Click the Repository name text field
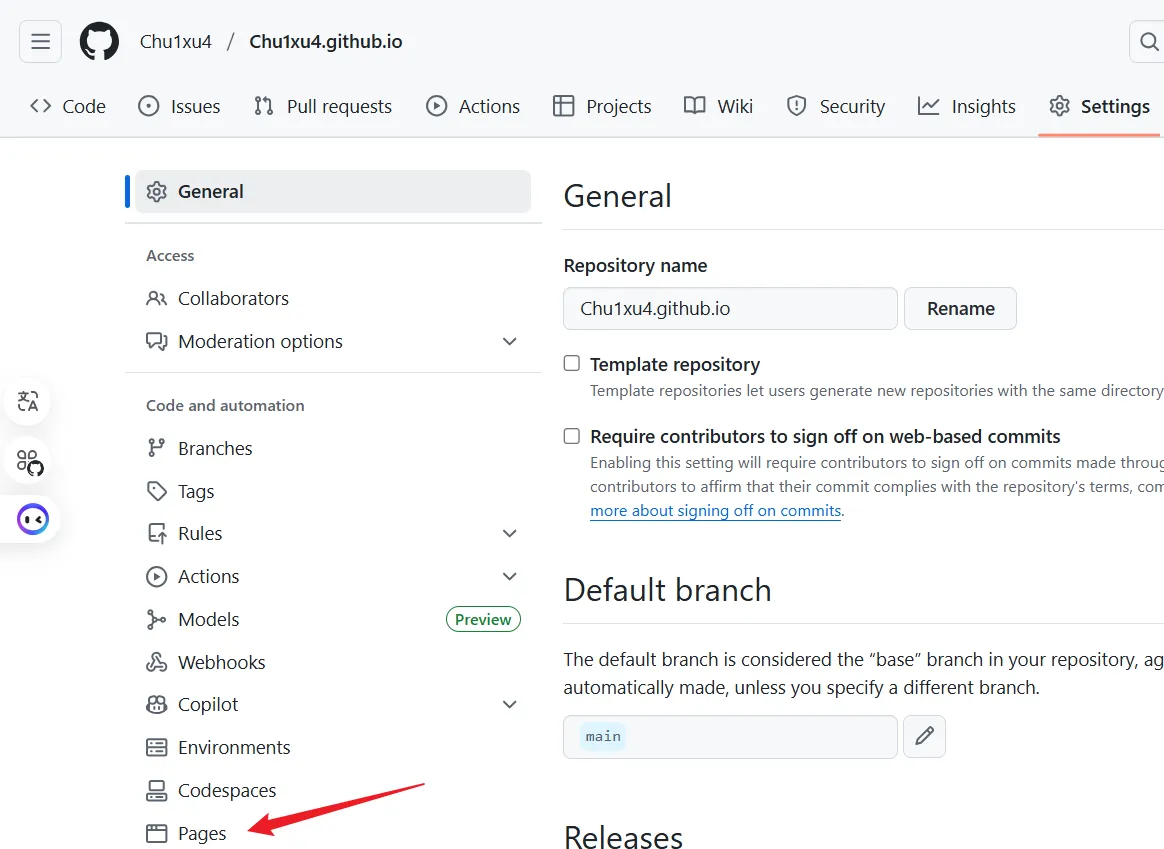This screenshot has width=1164, height=849. click(x=730, y=309)
